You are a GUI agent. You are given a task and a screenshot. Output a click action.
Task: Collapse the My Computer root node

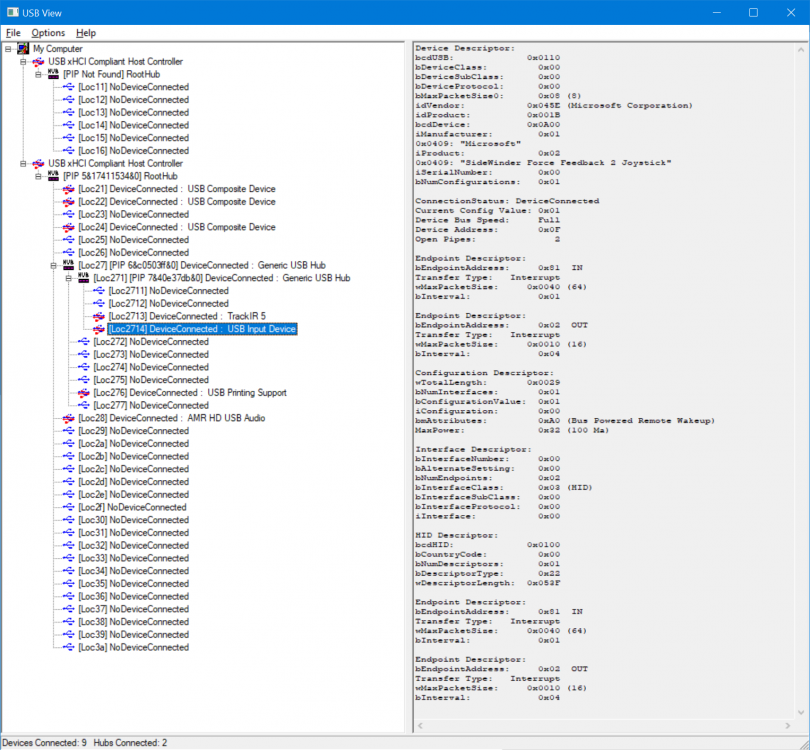point(8,48)
